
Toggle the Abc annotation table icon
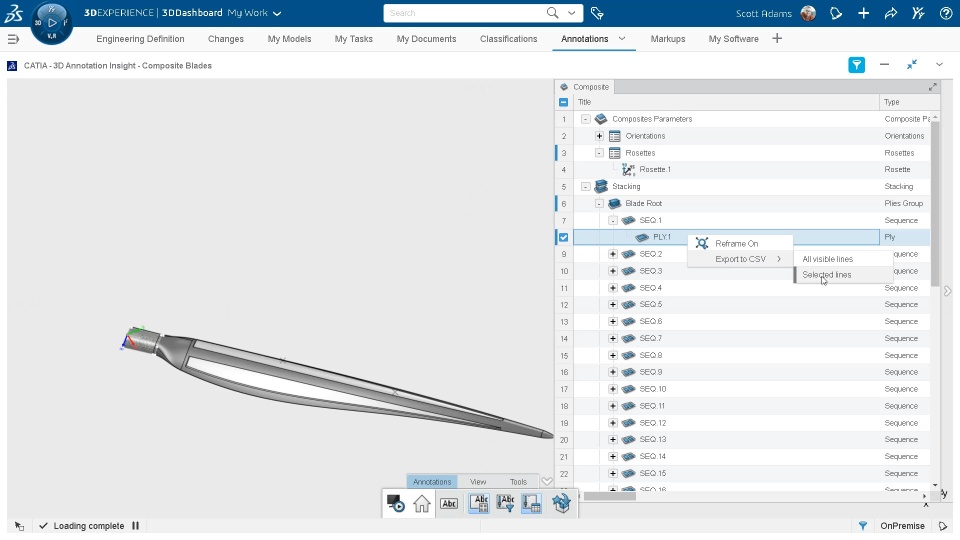tap(479, 503)
